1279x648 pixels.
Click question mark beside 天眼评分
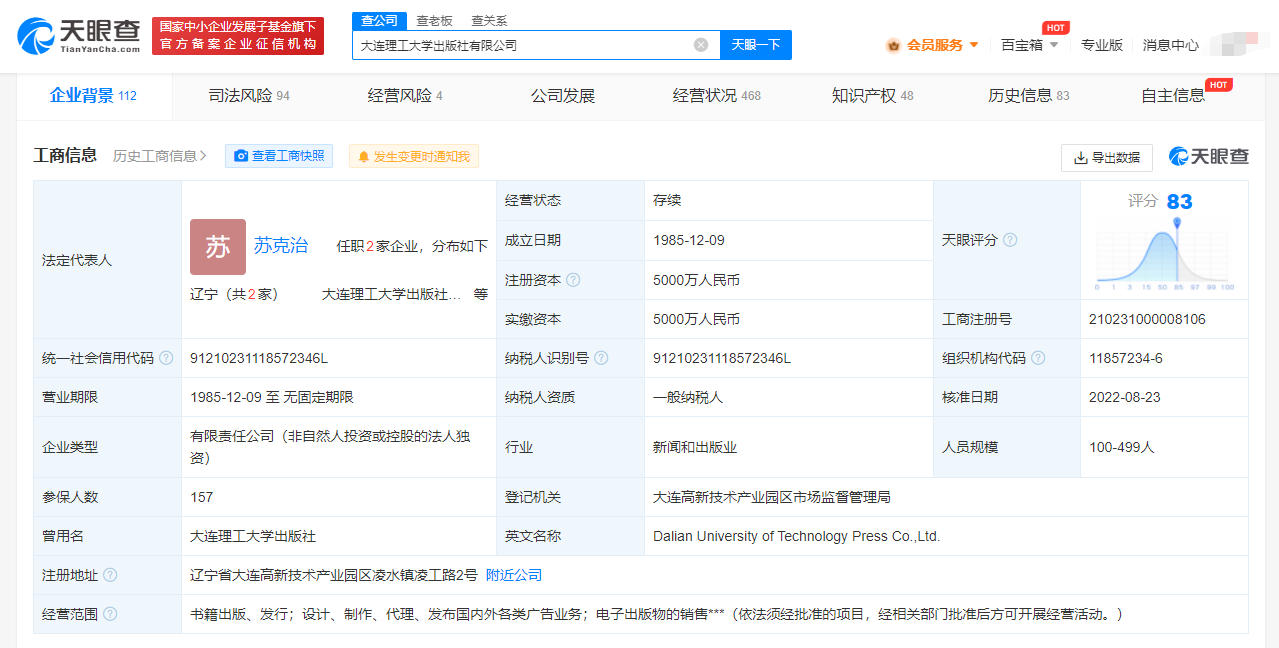pos(1009,240)
